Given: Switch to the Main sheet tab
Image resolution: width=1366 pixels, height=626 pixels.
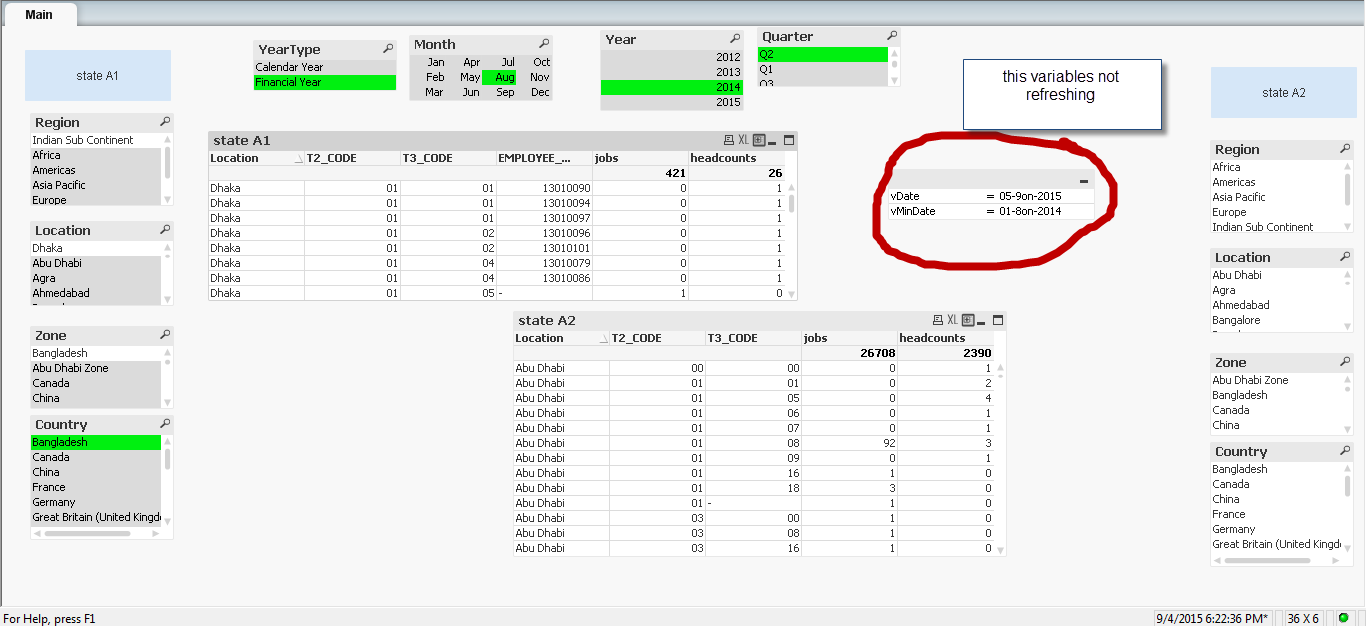Looking at the screenshot, I should (x=39, y=14).
